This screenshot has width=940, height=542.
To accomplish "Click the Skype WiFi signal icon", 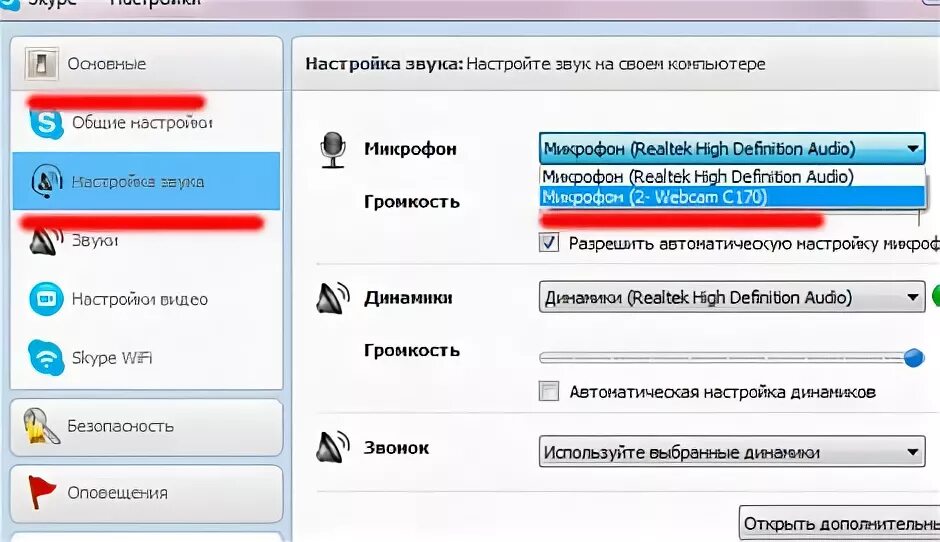I will coord(46,357).
